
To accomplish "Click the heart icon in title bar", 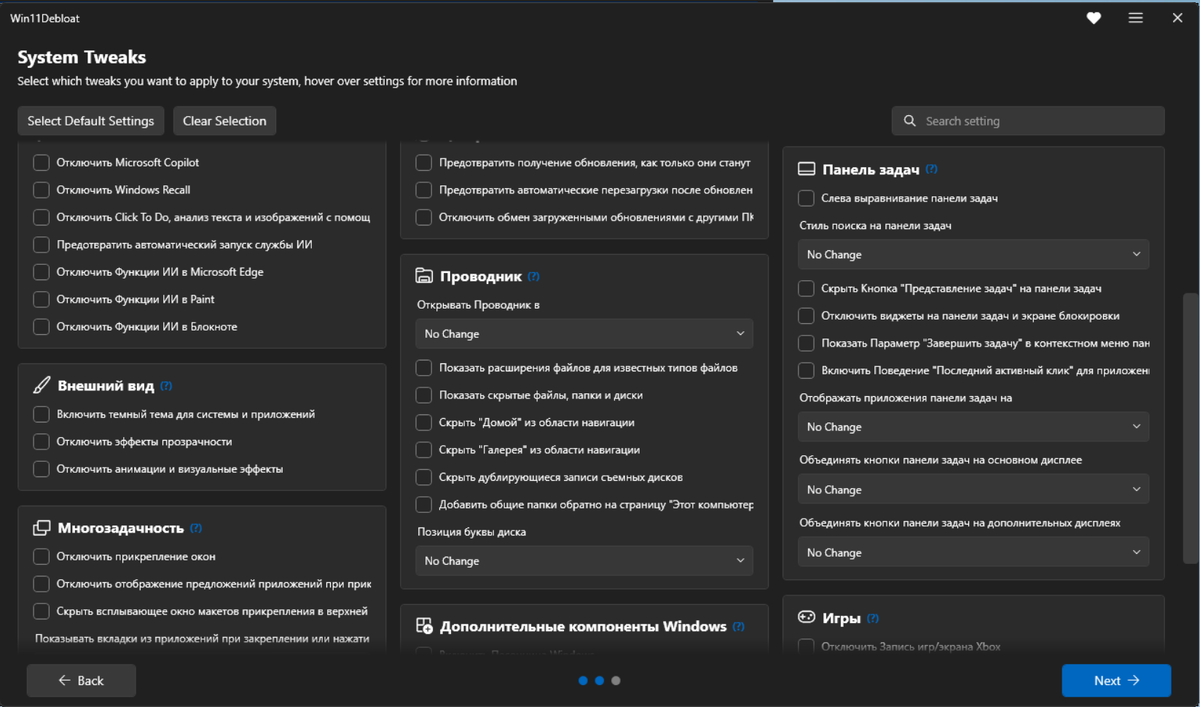I will point(1094,18).
